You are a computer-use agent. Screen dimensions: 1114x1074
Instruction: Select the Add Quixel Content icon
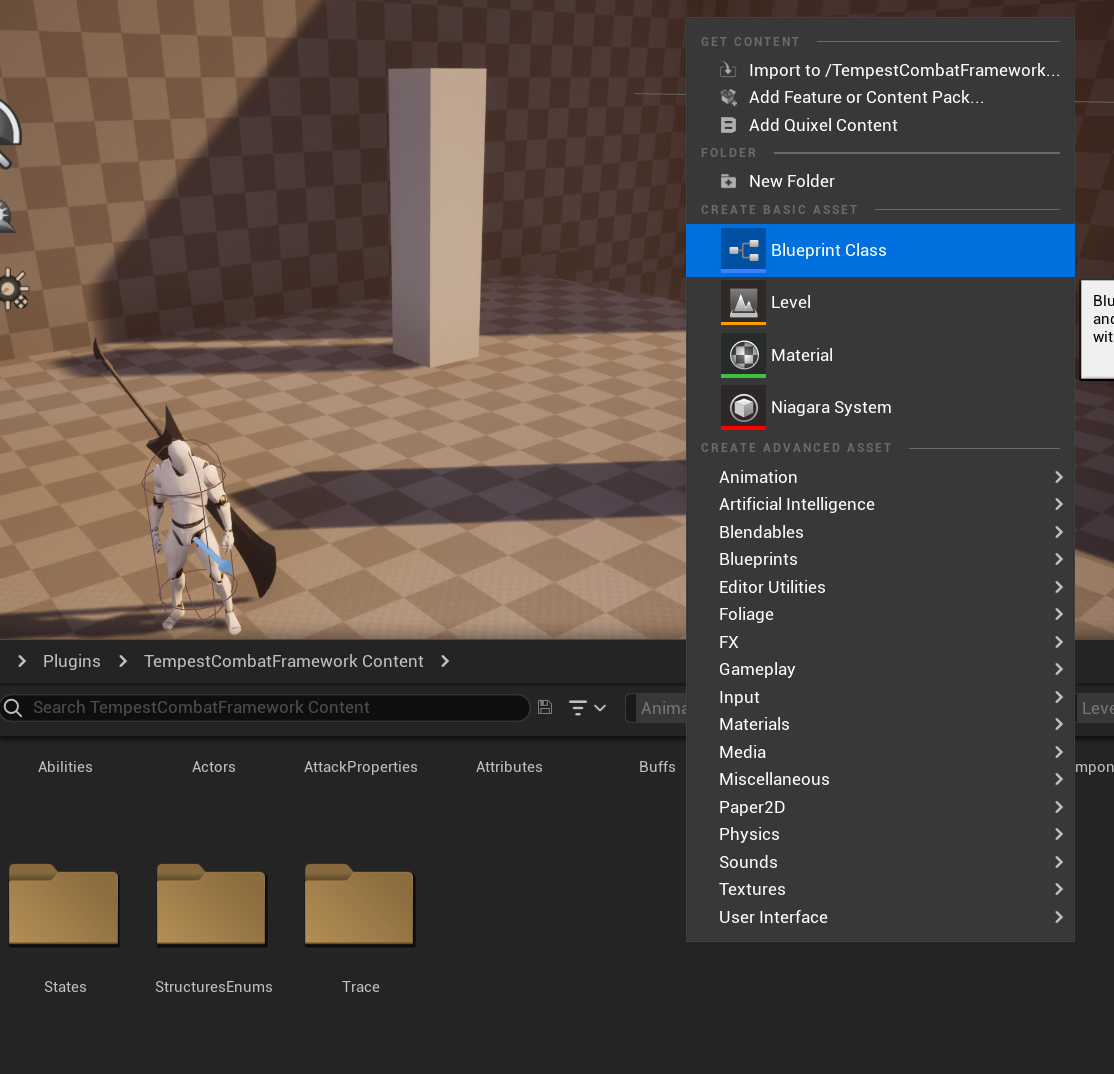pyautogui.click(x=728, y=124)
